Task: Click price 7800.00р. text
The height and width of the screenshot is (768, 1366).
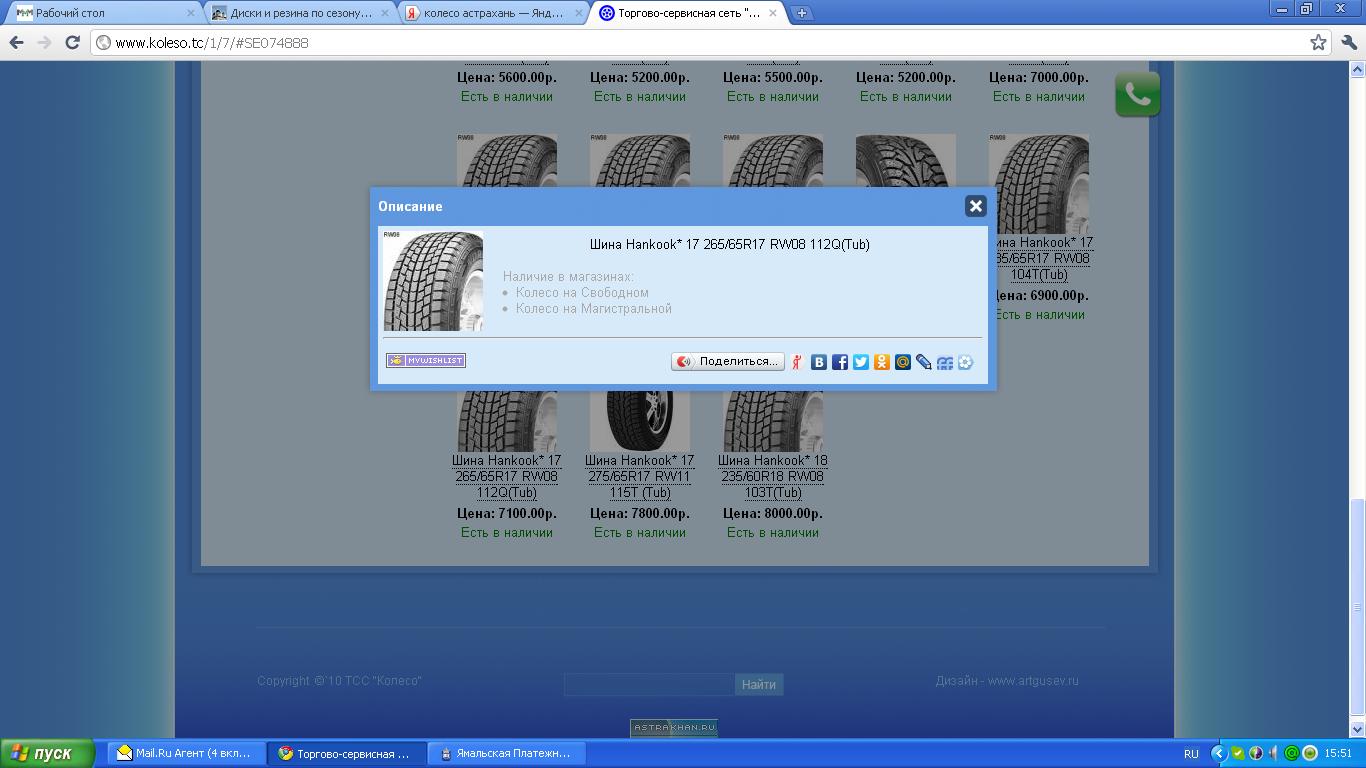Action: (640, 513)
